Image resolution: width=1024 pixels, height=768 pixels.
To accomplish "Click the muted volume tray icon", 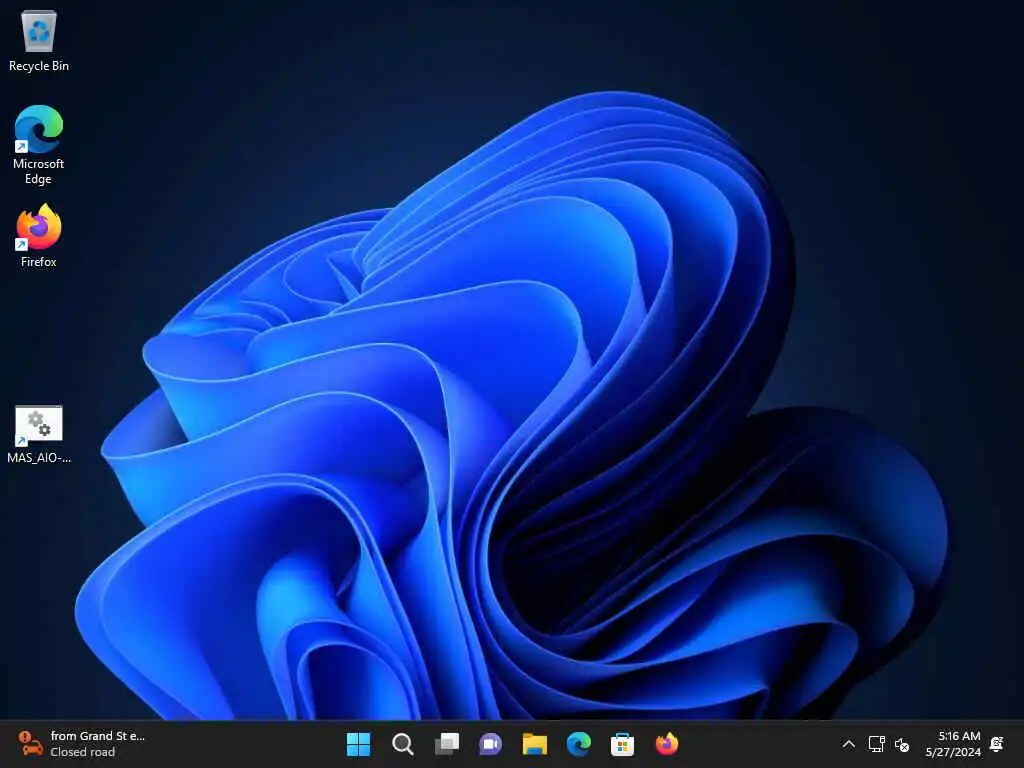I will coord(902,744).
